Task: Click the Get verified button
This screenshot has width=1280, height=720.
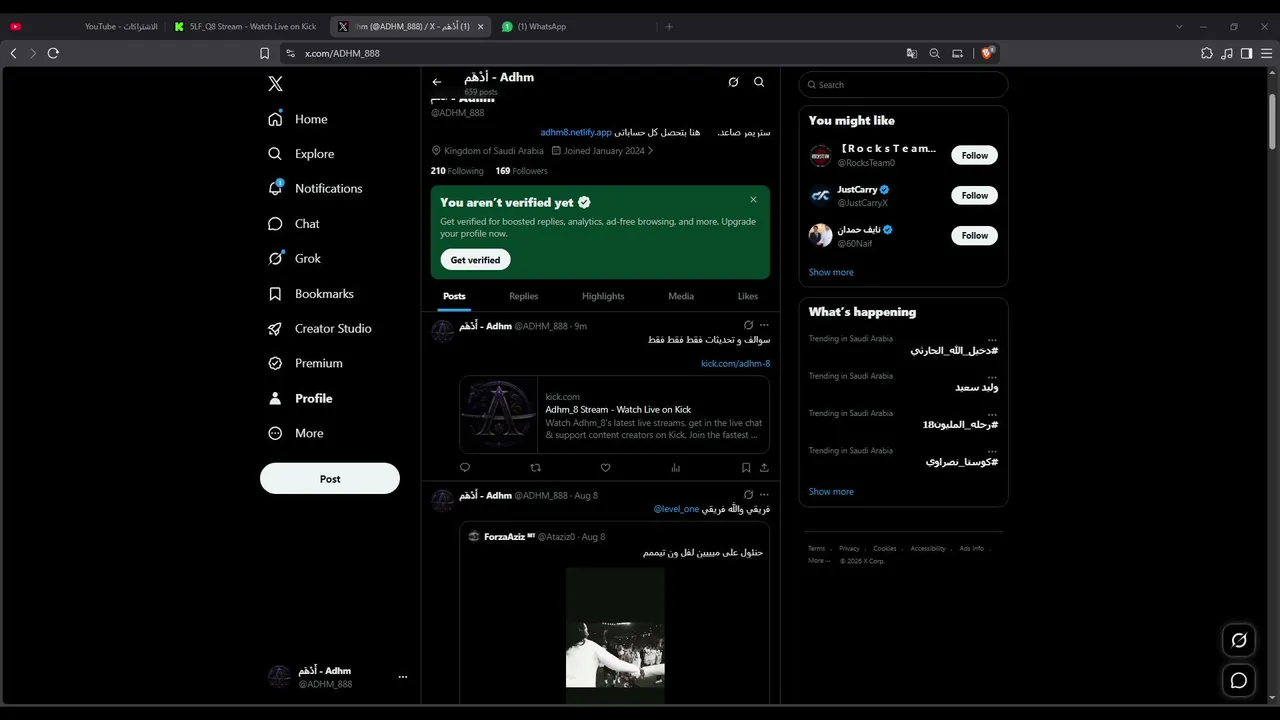Action: [476, 260]
